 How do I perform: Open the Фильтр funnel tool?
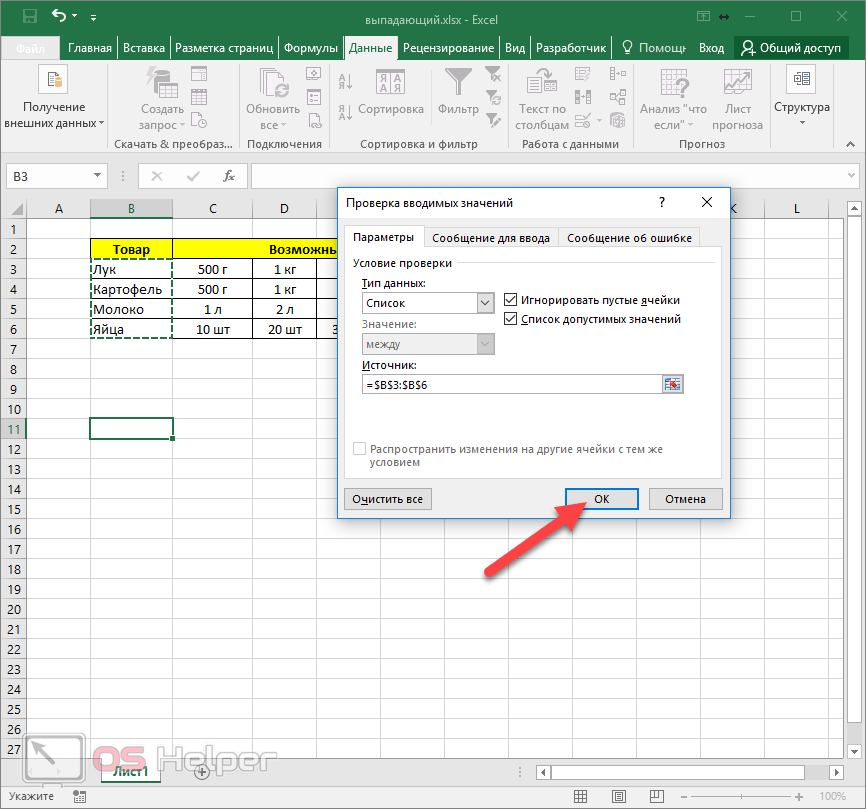(x=459, y=82)
